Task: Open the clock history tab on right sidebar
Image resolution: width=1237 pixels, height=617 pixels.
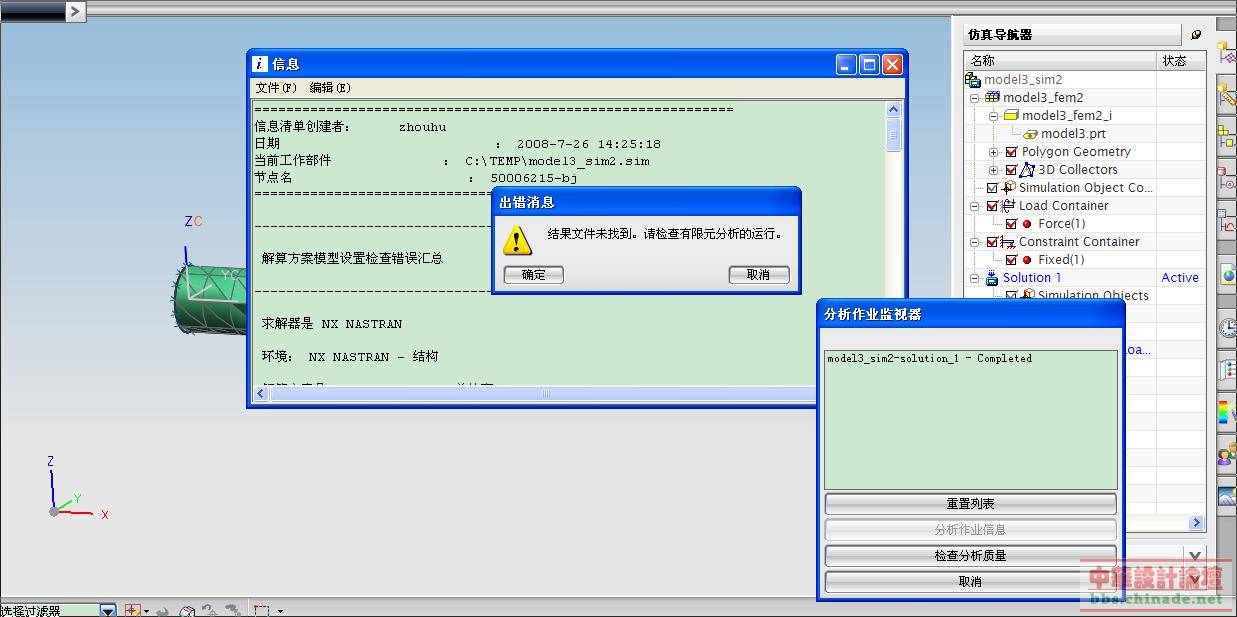Action: (1227, 327)
